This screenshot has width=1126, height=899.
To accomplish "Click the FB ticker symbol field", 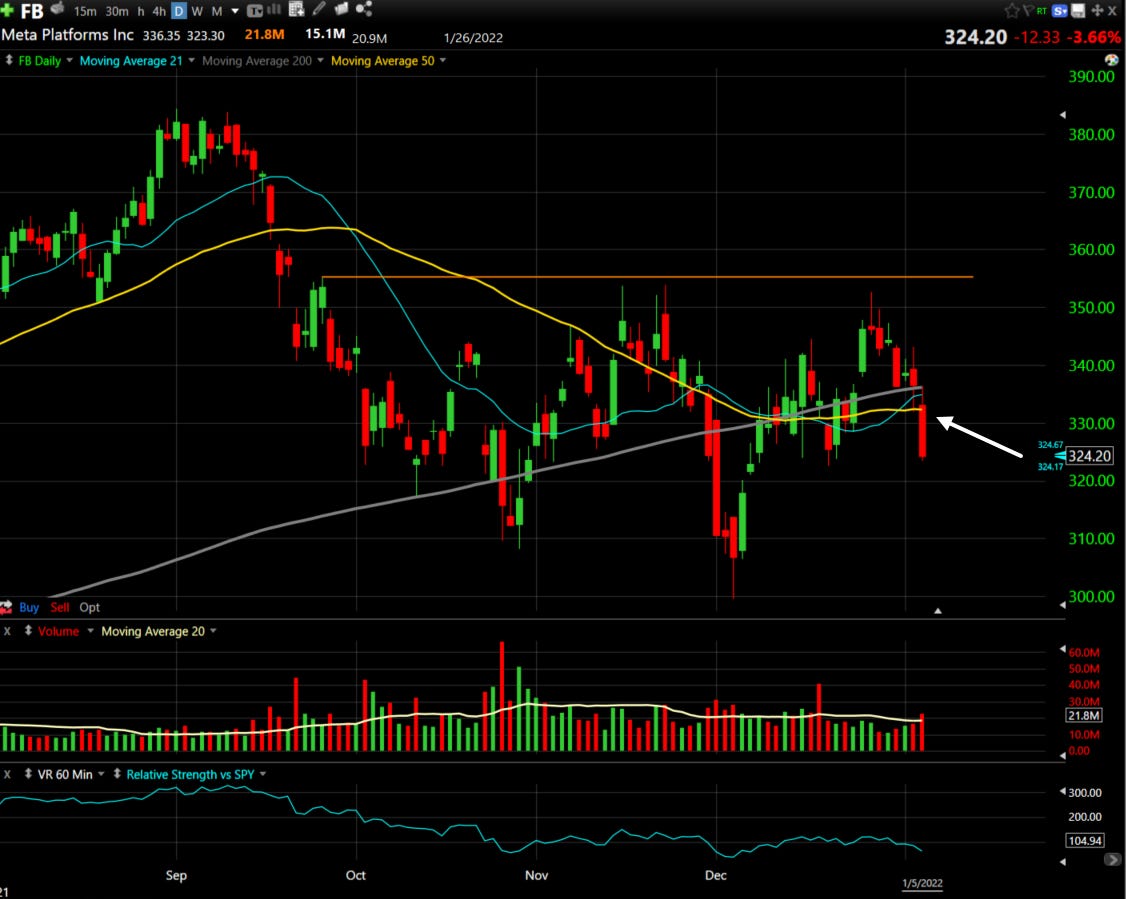I will point(32,11).
